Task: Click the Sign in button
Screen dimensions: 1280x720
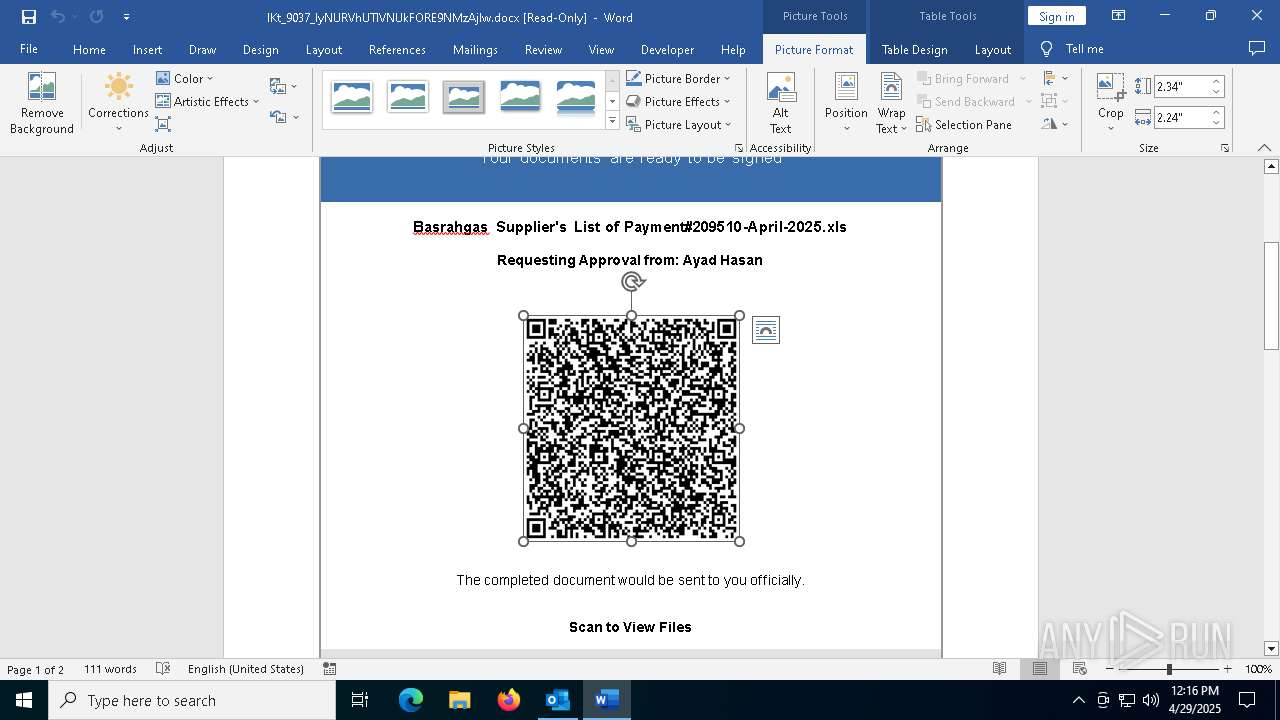Action: pyautogui.click(x=1056, y=16)
